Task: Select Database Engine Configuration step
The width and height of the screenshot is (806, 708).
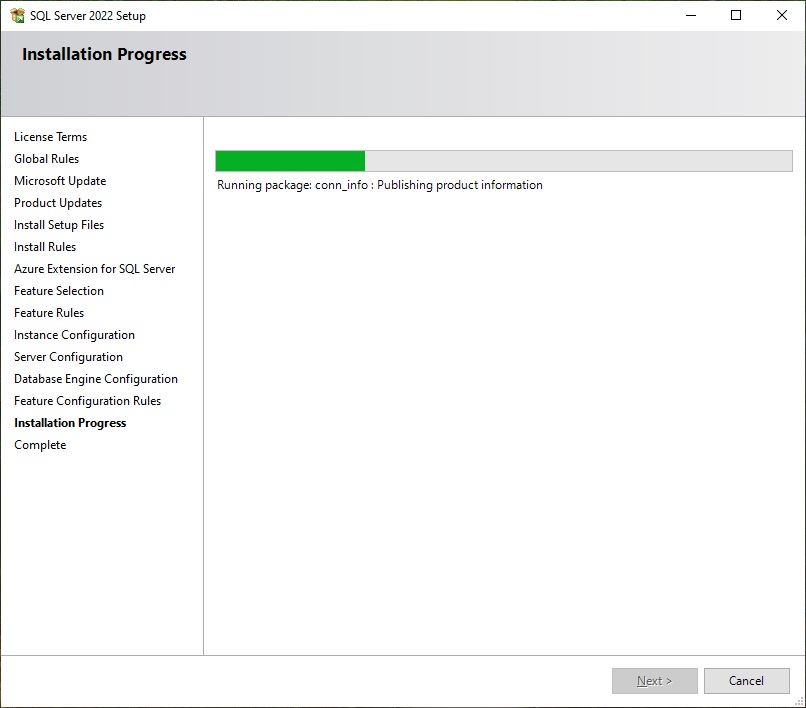Action: (96, 379)
